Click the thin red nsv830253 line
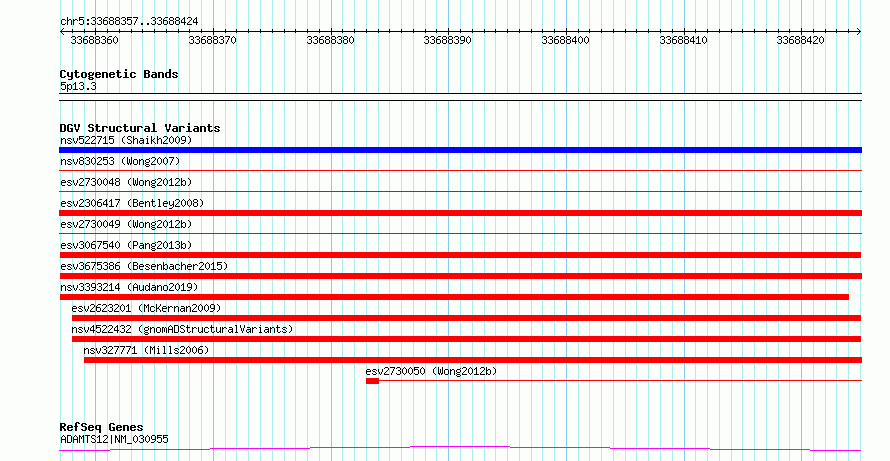The height and width of the screenshot is (461, 890). tap(460, 170)
